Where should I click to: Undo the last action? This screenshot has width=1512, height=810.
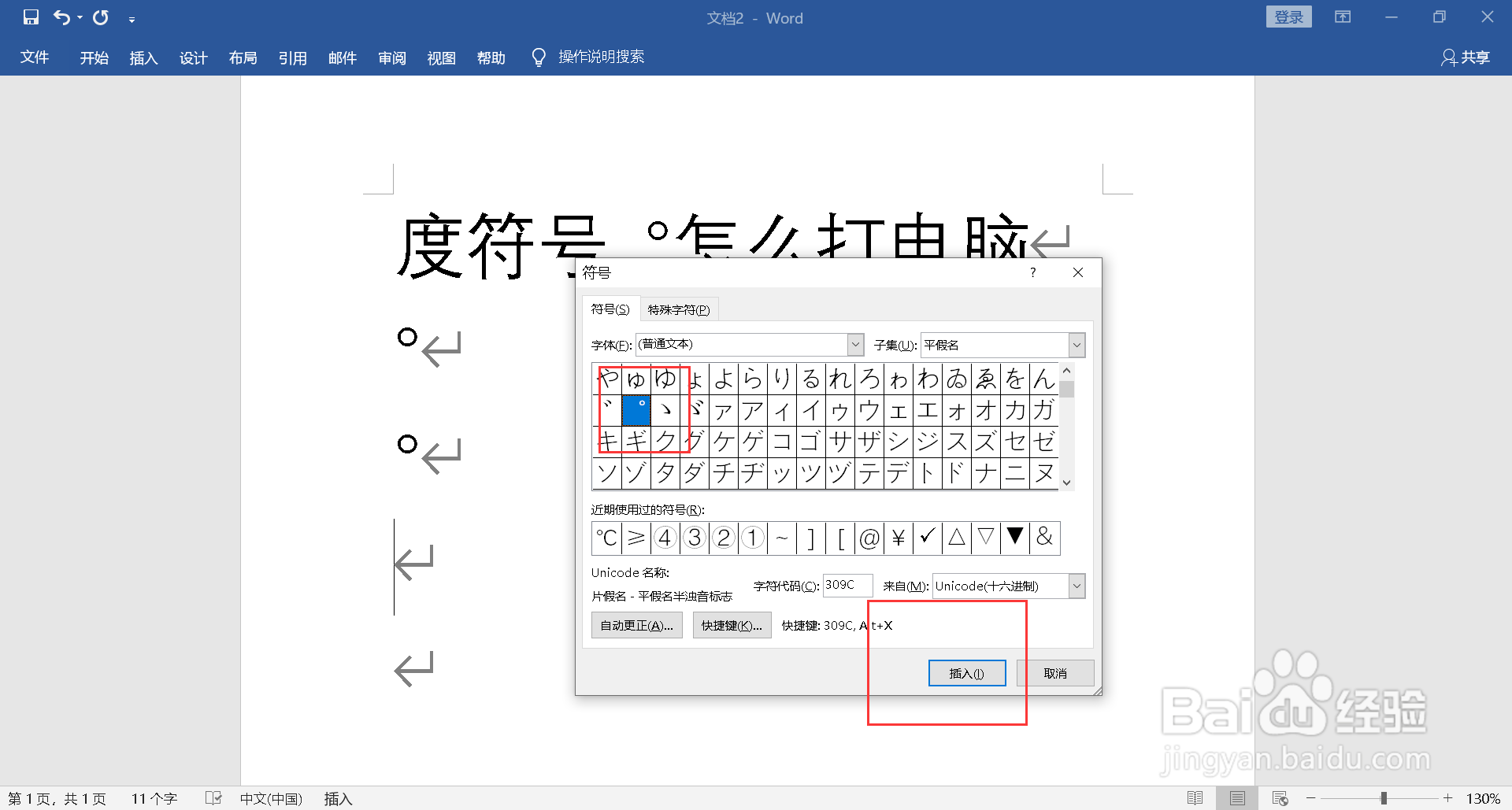pos(61,17)
